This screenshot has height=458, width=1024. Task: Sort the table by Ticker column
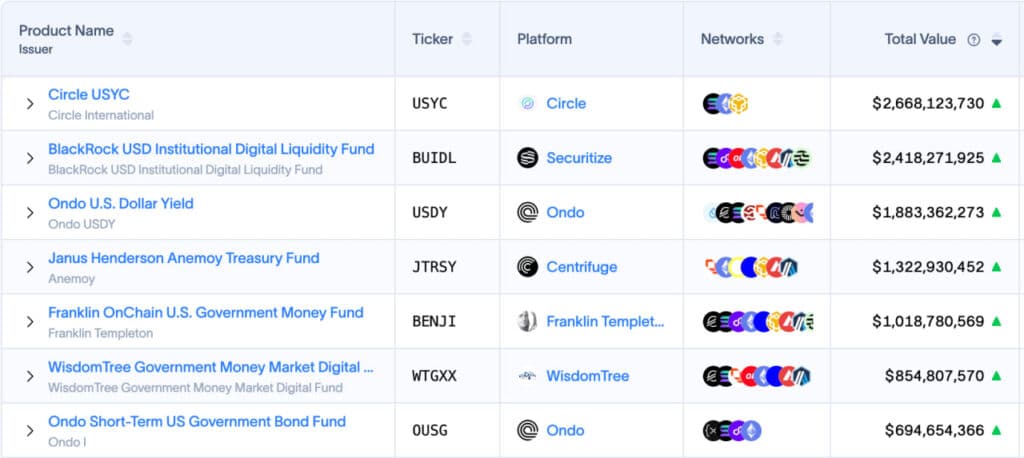pyautogui.click(x=467, y=40)
